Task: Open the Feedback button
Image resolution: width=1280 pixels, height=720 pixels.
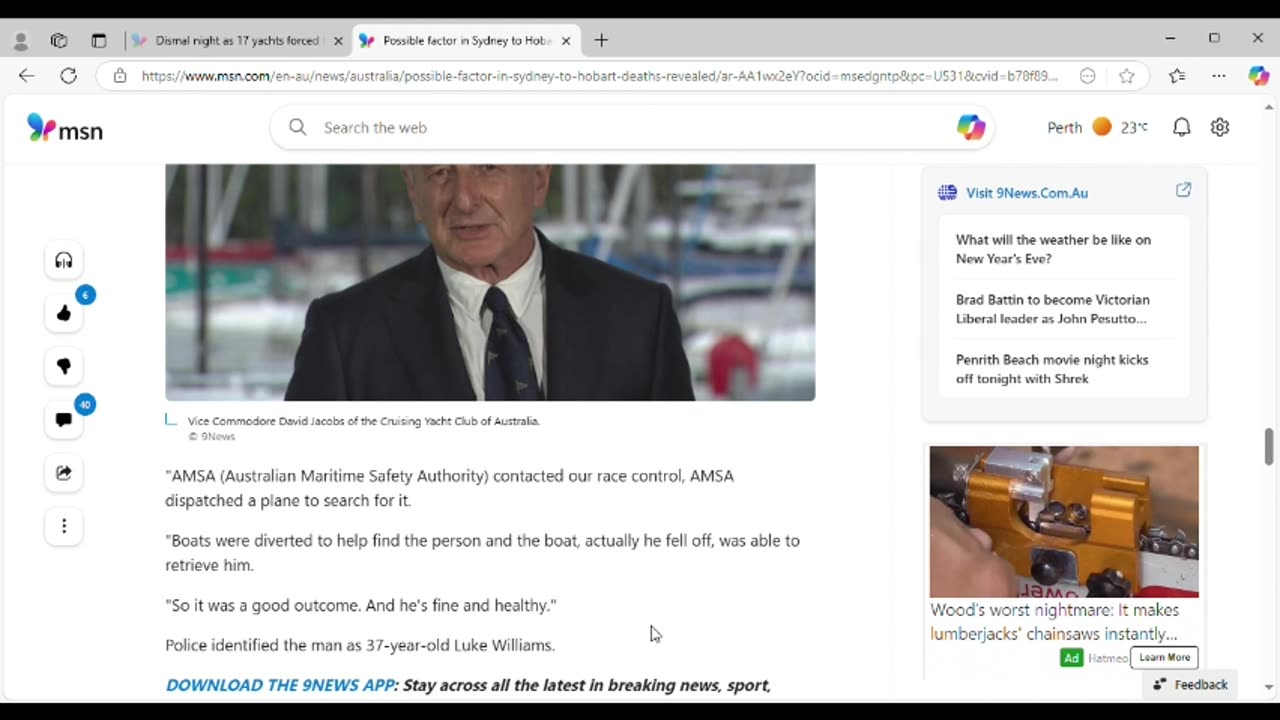Action: point(1190,685)
